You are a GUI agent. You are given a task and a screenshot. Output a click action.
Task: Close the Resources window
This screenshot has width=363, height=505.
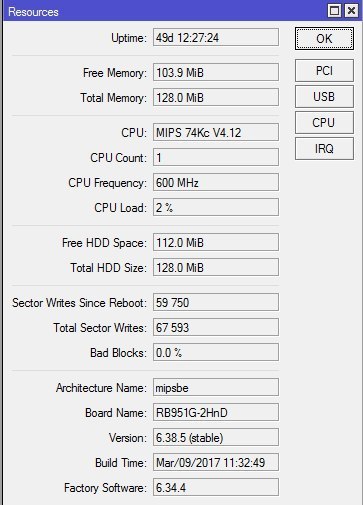[x=351, y=11]
